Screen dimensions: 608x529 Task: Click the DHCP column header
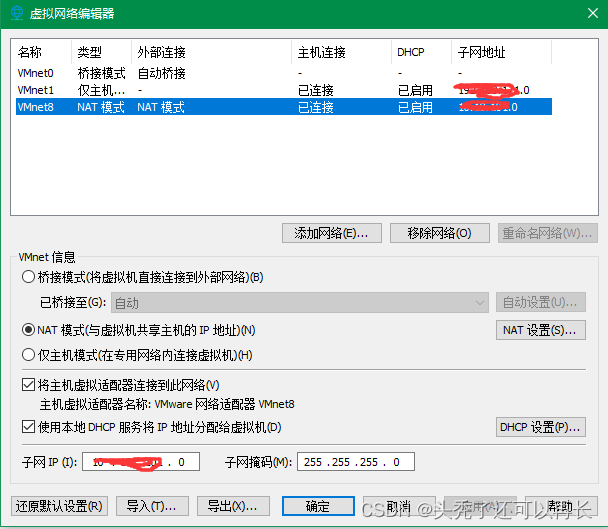click(x=421, y=52)
